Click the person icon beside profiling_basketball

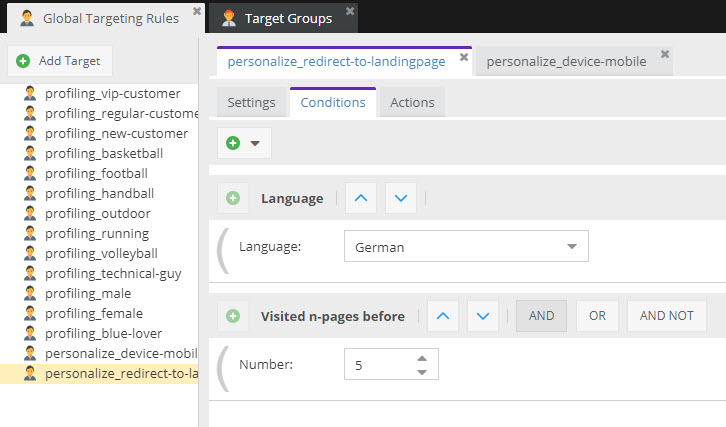pos(30,153)
